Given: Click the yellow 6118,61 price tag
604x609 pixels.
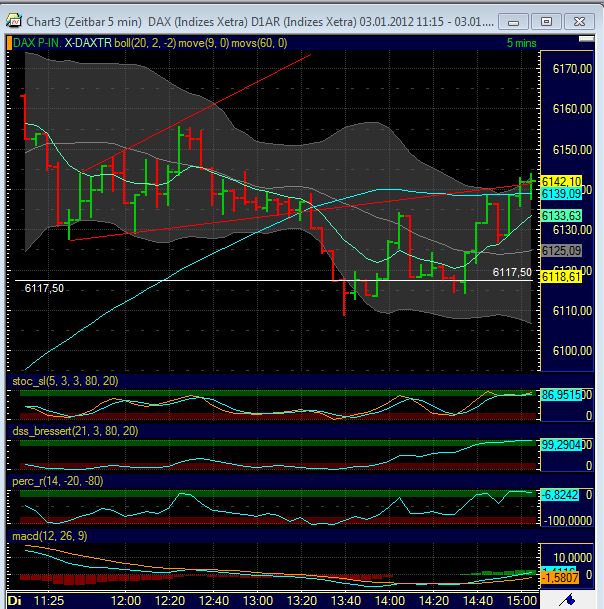Looking at the screenshot, I should click(x=561, y=277).
